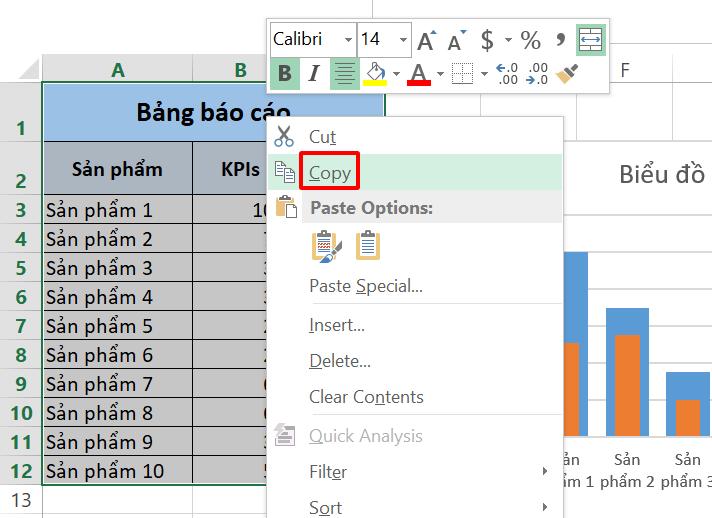
Task: Select column B header
Action: 241,69
